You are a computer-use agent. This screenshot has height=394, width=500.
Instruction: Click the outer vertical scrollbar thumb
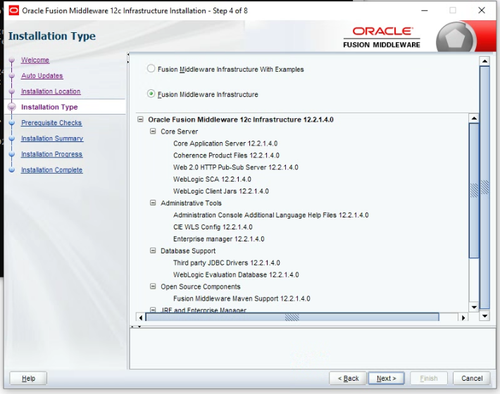[484, 187]
